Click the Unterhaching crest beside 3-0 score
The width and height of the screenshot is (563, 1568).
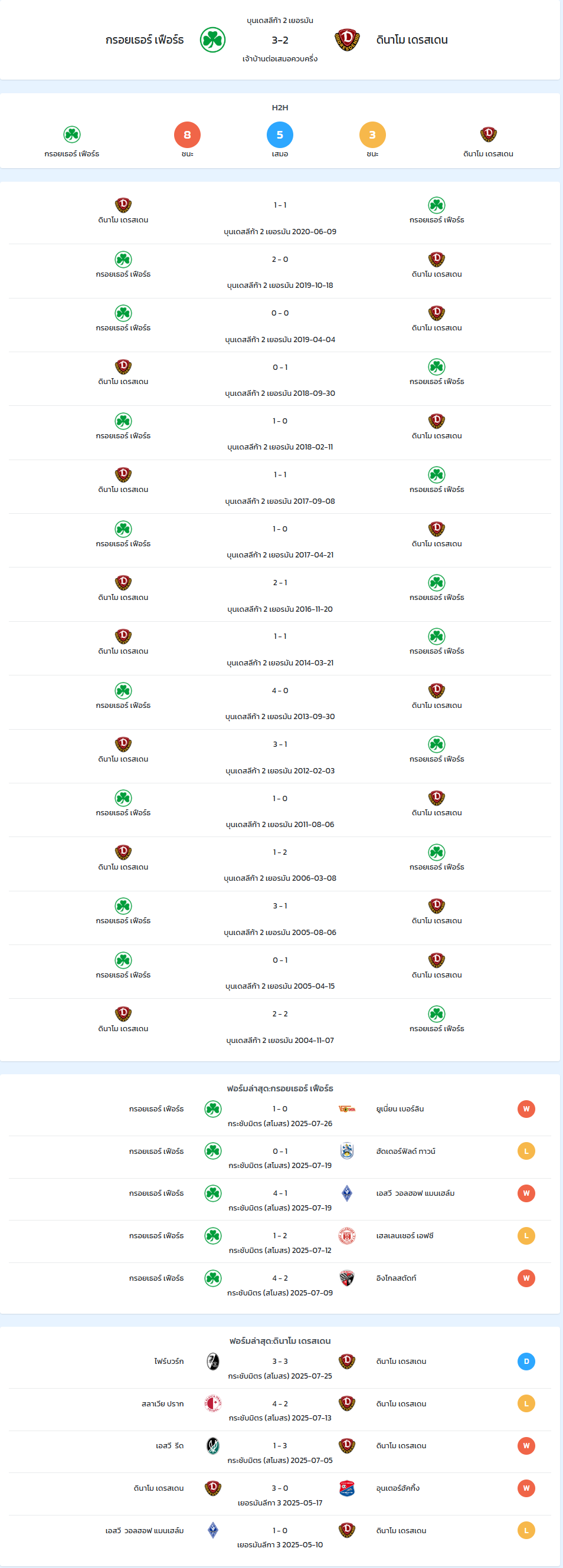347,1488
